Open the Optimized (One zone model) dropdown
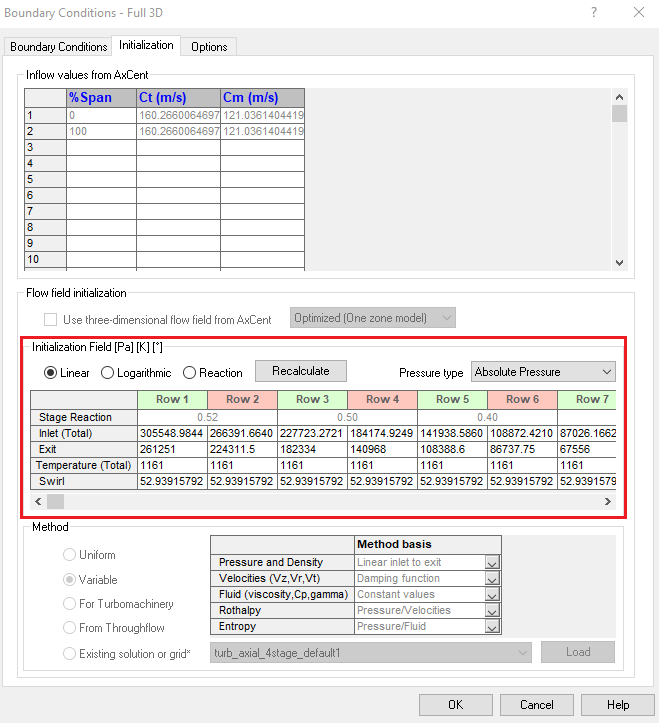This screenshot has height=723, width=659. (x=373, y=318)
